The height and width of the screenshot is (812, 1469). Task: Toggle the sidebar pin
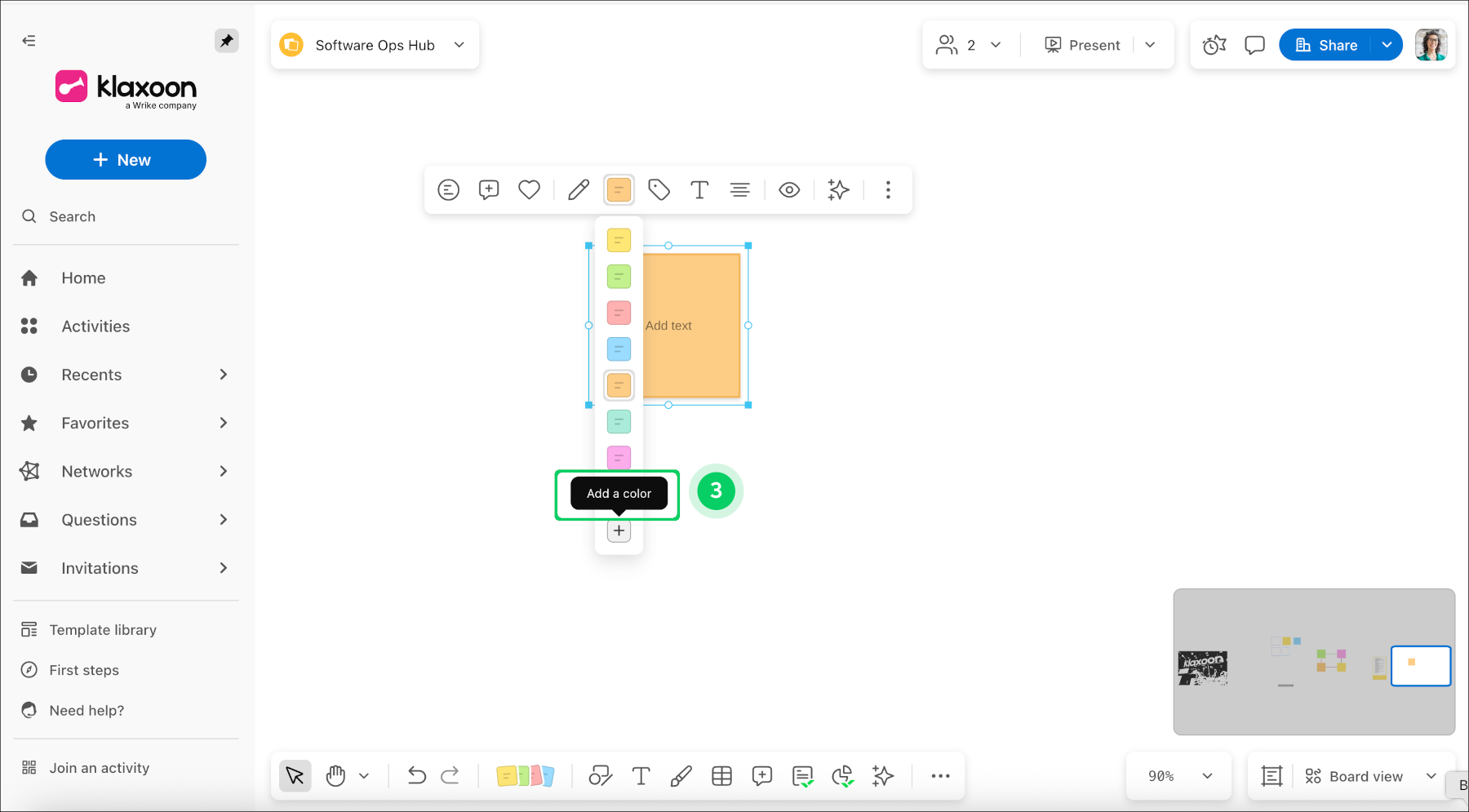tap(226, 40)
